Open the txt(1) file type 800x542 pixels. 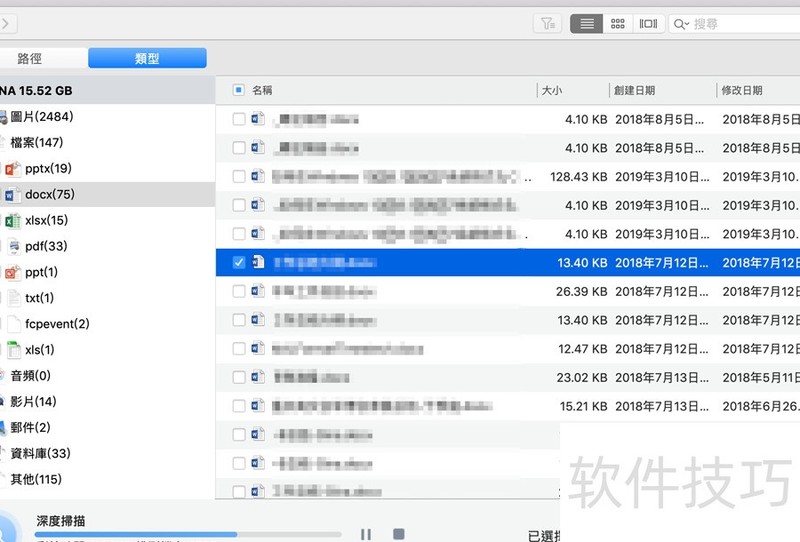click(39, 298)
